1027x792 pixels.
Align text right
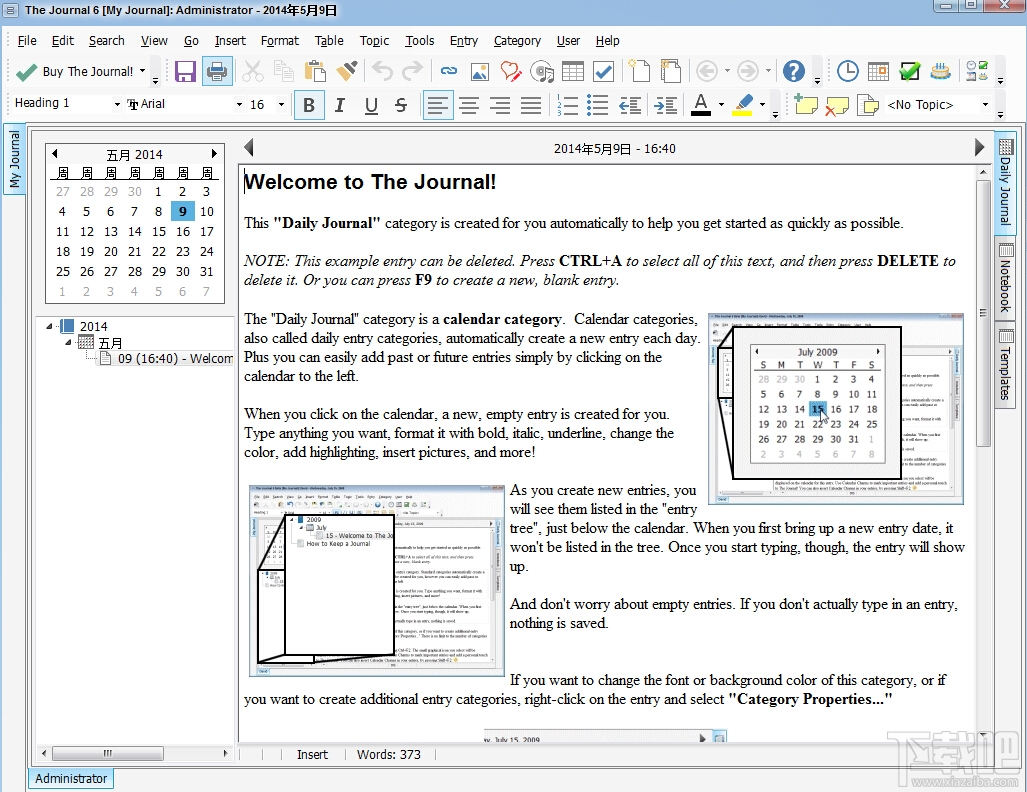click(x=500, y=105)
